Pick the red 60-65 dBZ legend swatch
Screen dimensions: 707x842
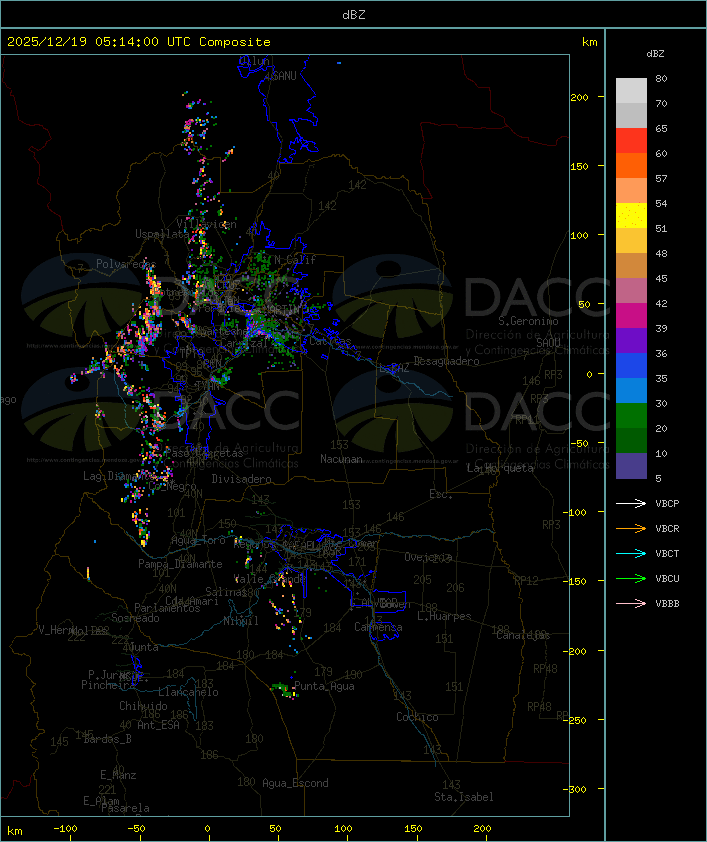coord(631,141)
